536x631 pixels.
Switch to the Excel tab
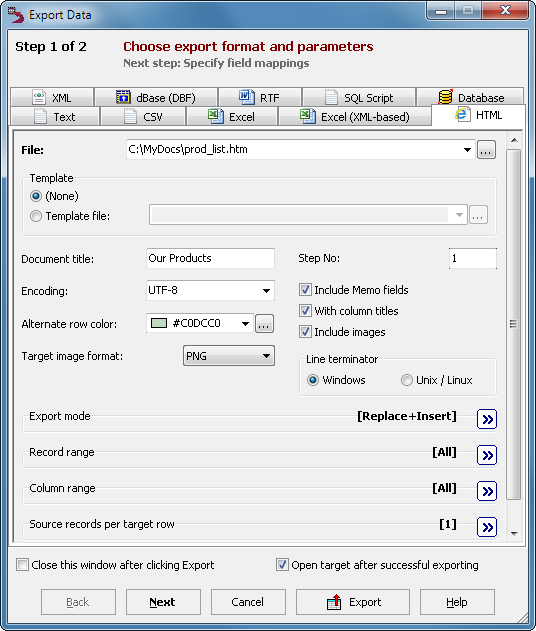(232, 117)
